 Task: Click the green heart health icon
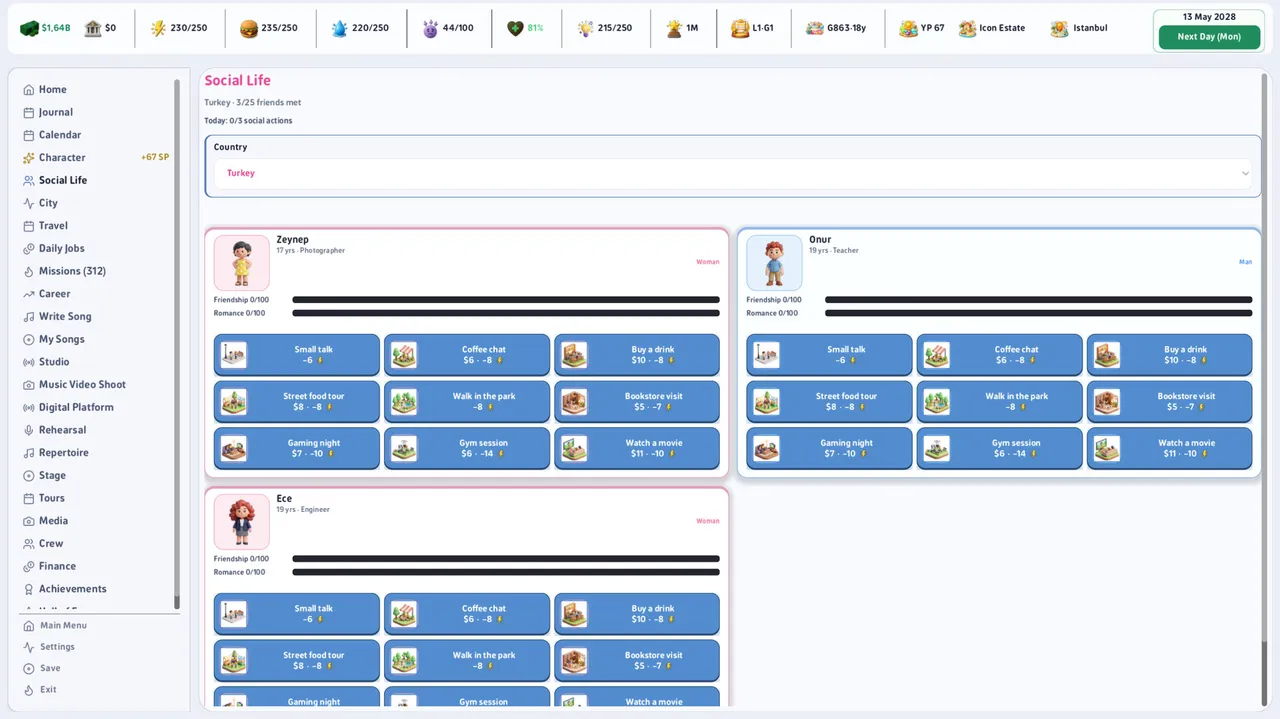click(515, 28)
